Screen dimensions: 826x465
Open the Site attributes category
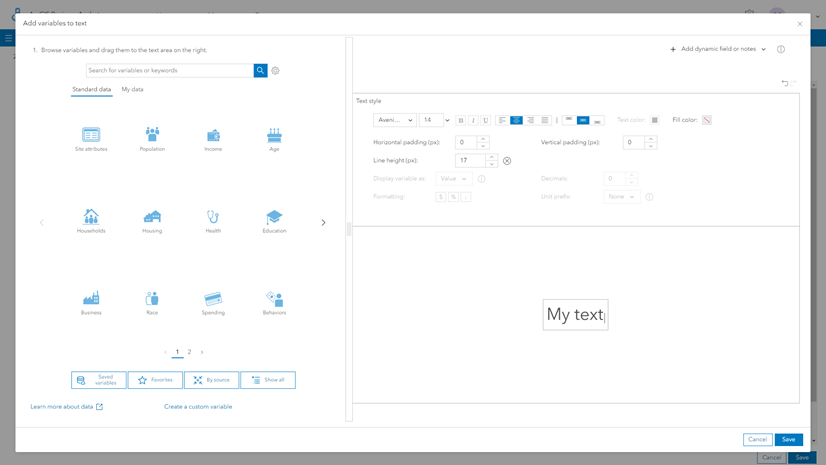91,139
